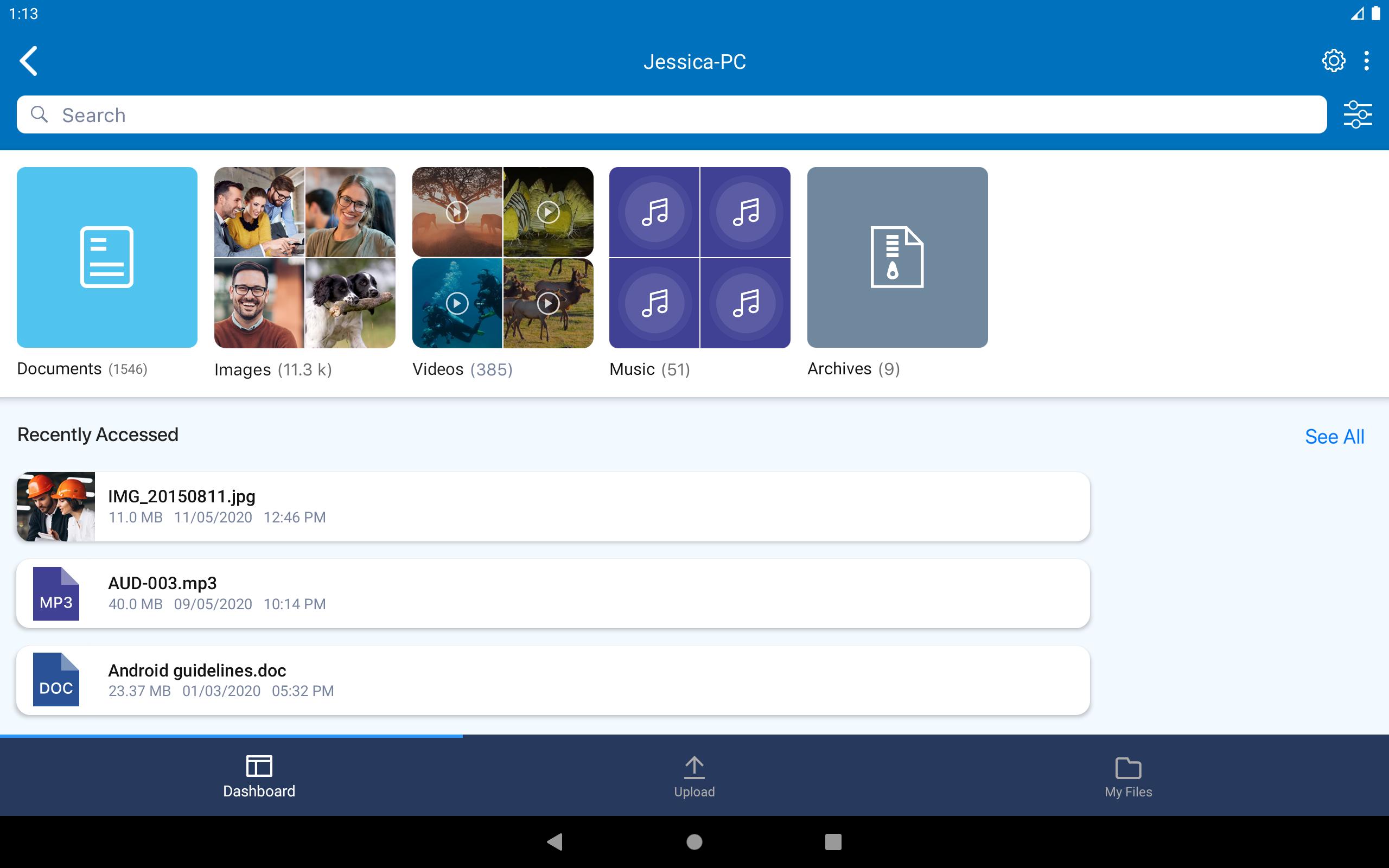
Task: Open image of dog holding stick
Action: pyautogui.click(x=351, y=303)
